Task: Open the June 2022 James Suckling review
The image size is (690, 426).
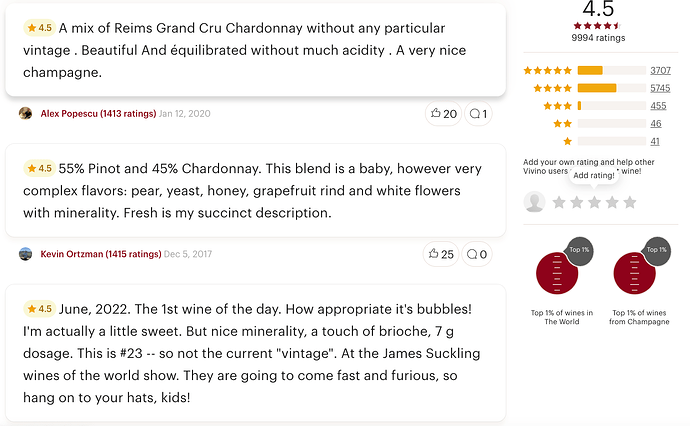Action: click(x=255, y=352)
